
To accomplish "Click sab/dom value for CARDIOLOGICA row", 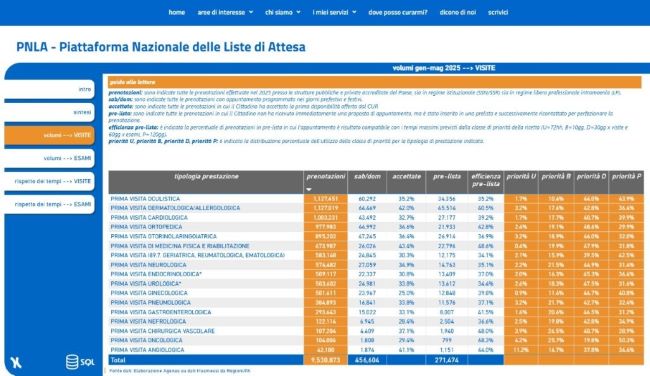I will [x=367, y=218].
